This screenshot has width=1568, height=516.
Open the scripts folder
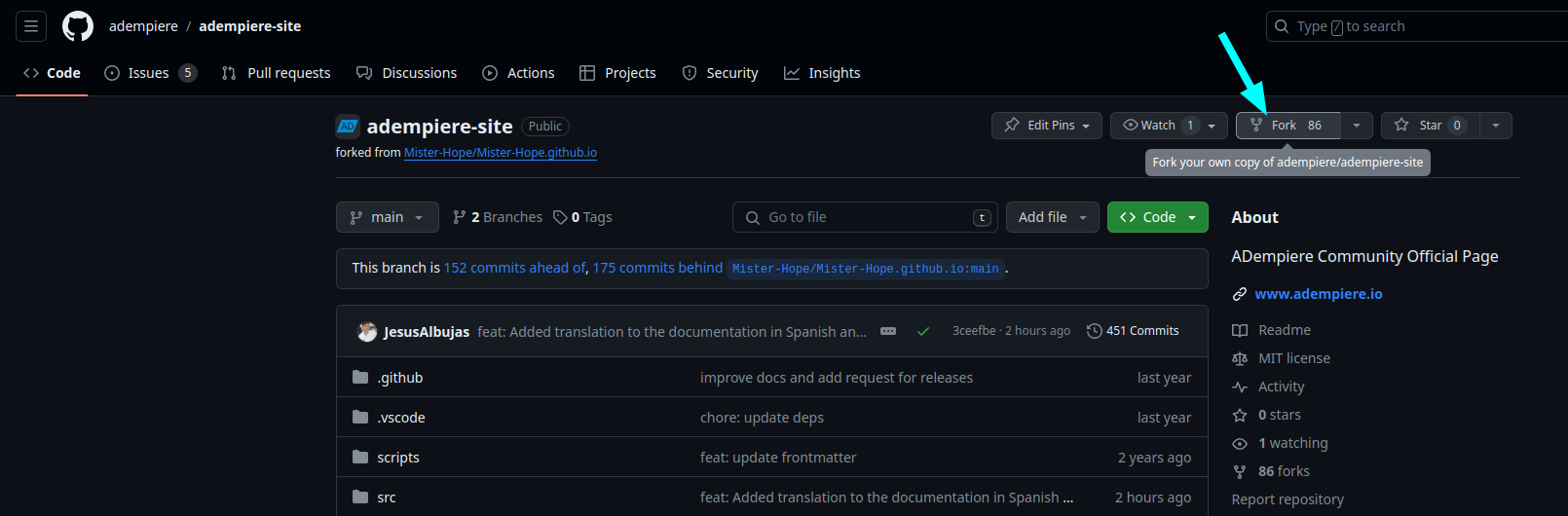(x=398, y=458)
